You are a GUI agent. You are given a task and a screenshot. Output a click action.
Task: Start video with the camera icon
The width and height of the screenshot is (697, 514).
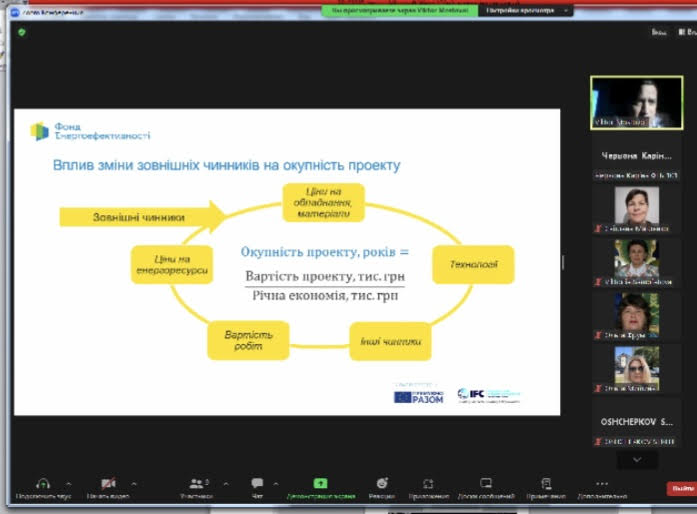click(108, 483)
